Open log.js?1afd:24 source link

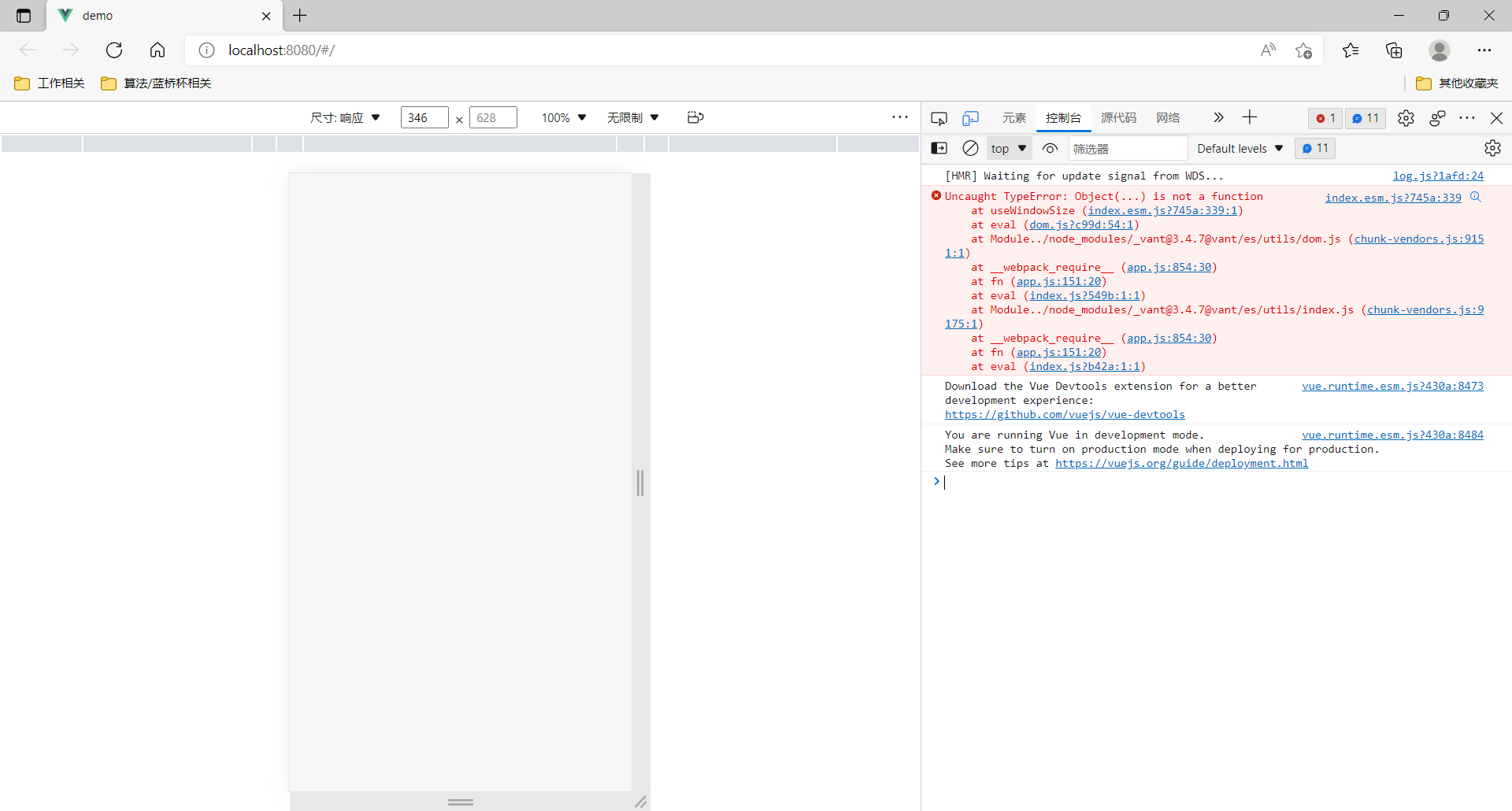[1438, 176]
